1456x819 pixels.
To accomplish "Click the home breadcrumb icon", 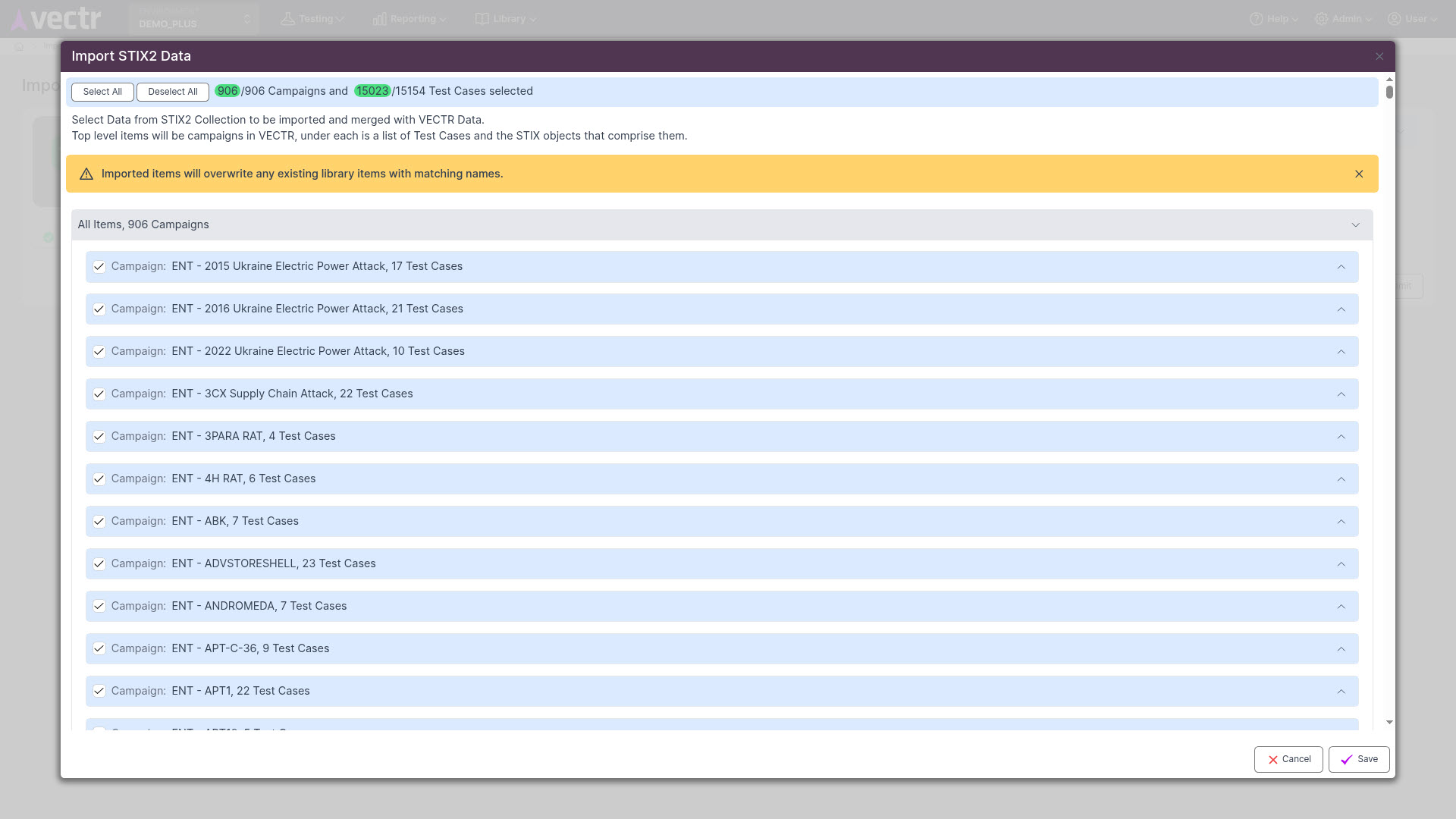I will click(19, 47).
